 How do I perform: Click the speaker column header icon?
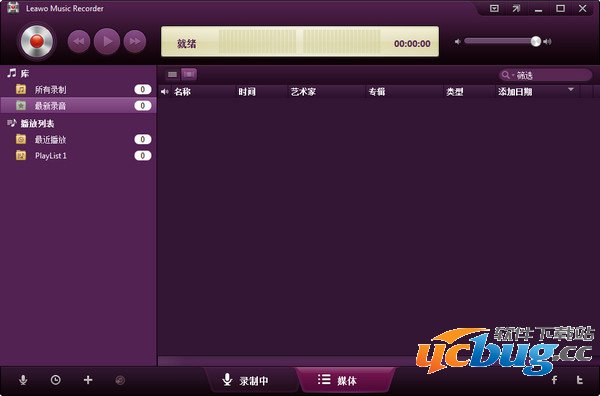[165, 92]
